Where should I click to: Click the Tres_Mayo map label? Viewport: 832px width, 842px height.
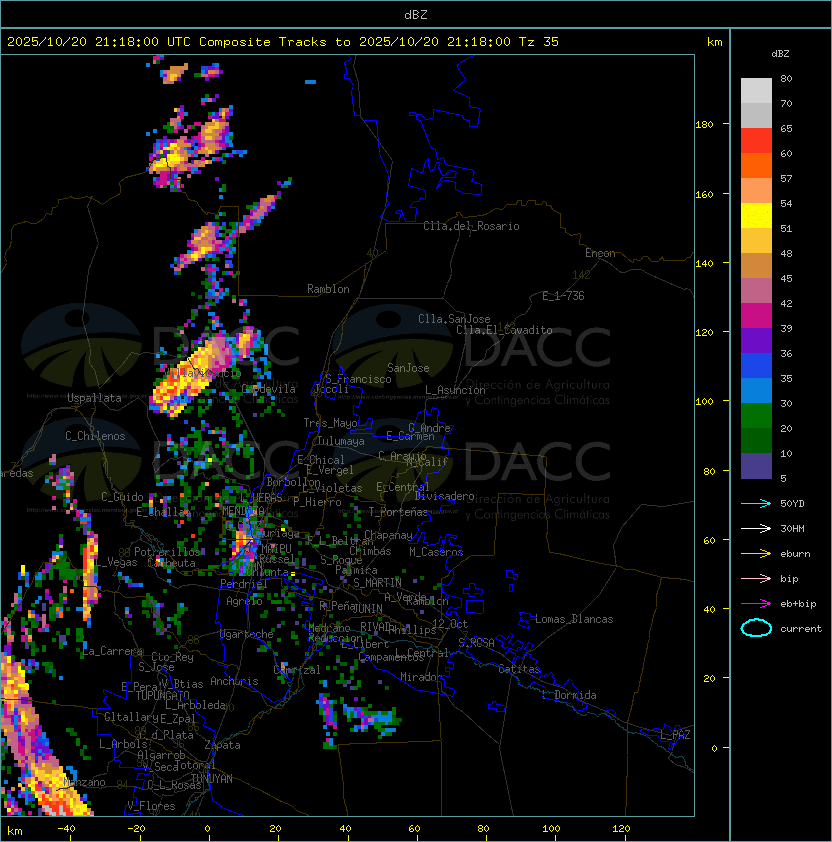tap(330, 423)
